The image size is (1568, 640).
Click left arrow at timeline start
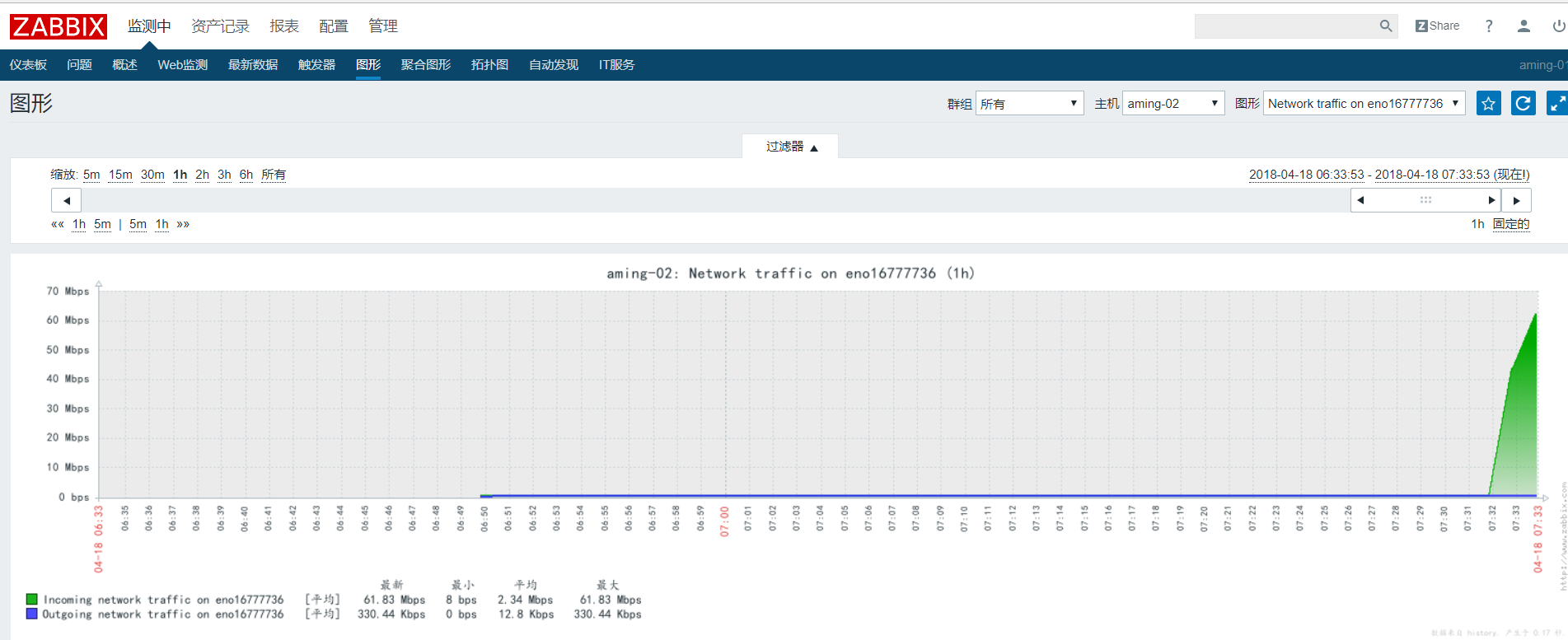[x=67, y=200]
